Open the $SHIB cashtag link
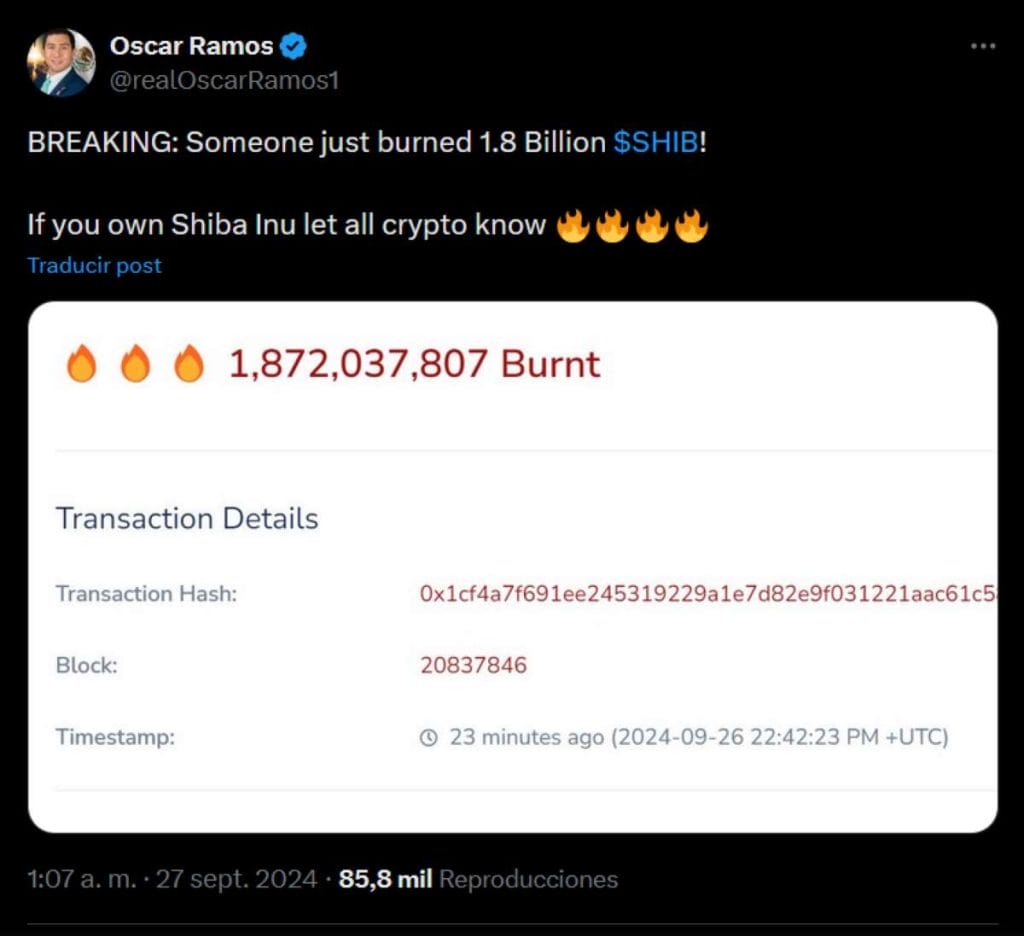 point(656,142)
